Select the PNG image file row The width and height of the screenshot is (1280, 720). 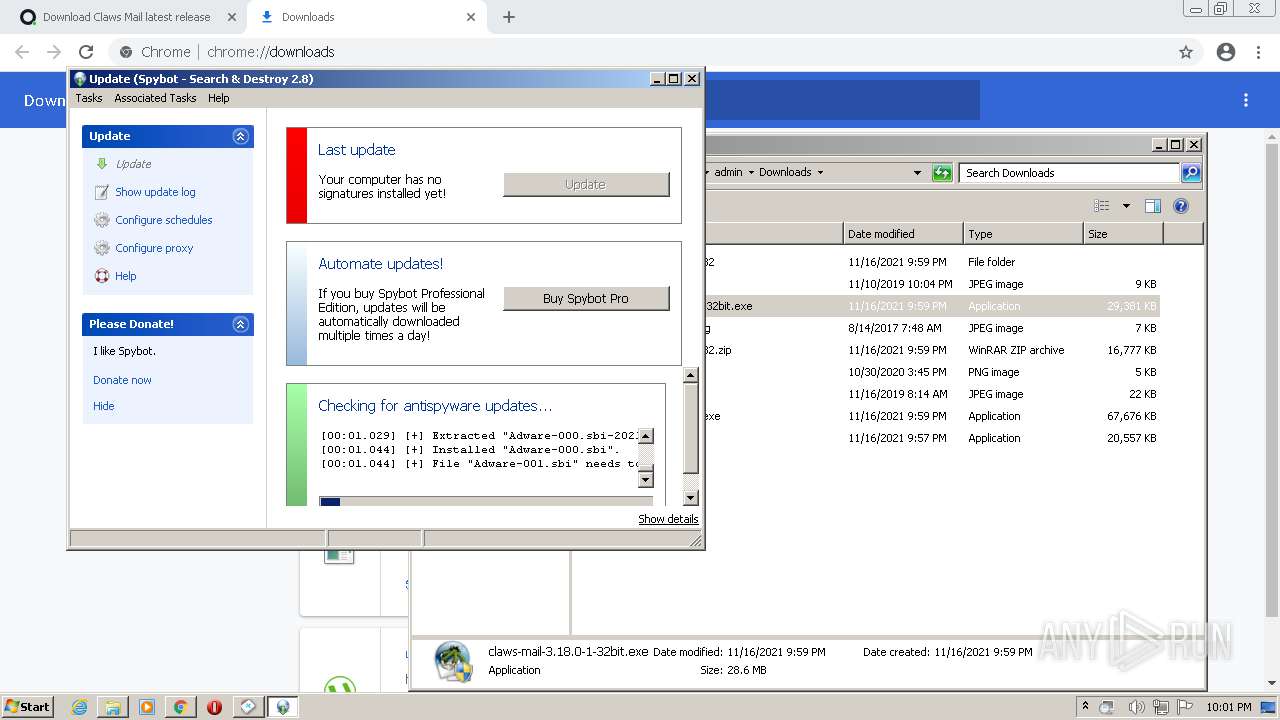point(932,372)
